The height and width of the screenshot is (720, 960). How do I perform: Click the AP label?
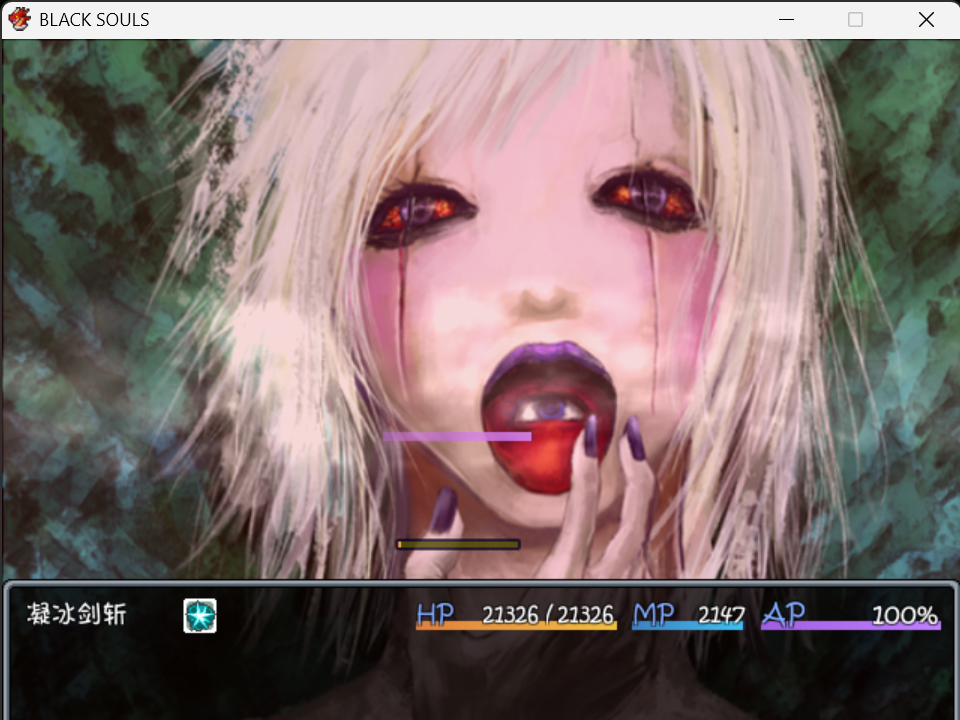coord(784,614)
